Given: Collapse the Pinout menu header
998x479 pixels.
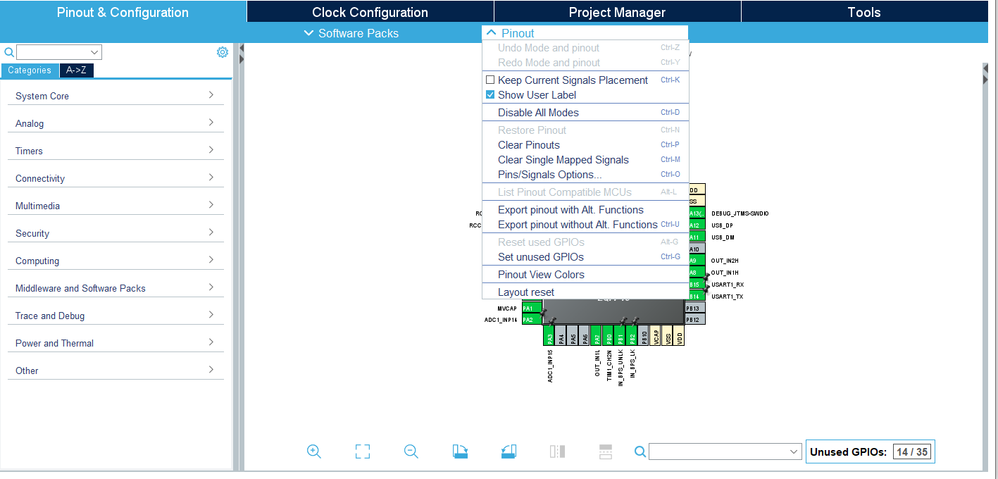Looking at the screenshot, I should click(x=585, y=33).
